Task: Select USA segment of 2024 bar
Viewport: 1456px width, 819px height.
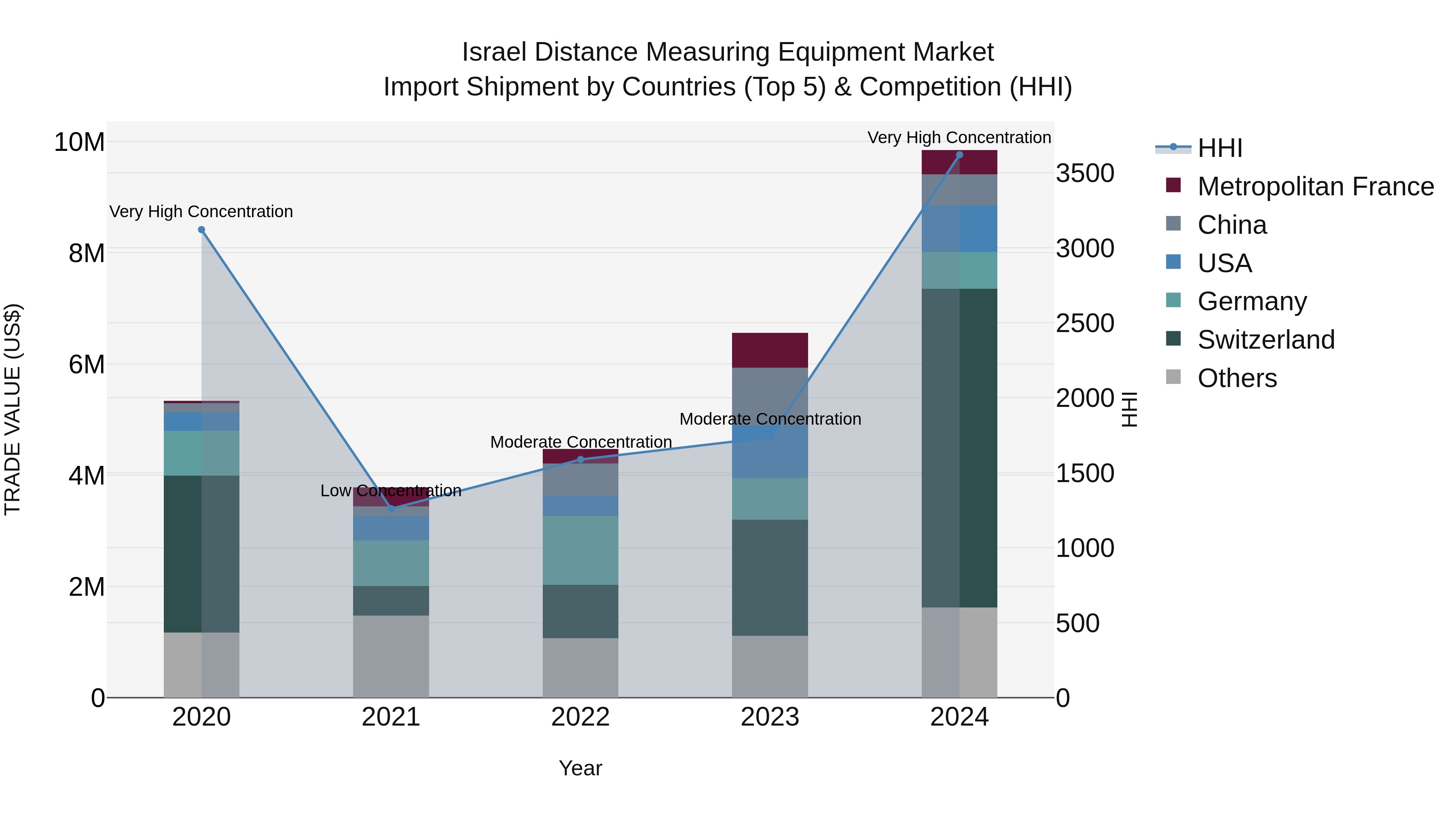Action: click(959, 229)
